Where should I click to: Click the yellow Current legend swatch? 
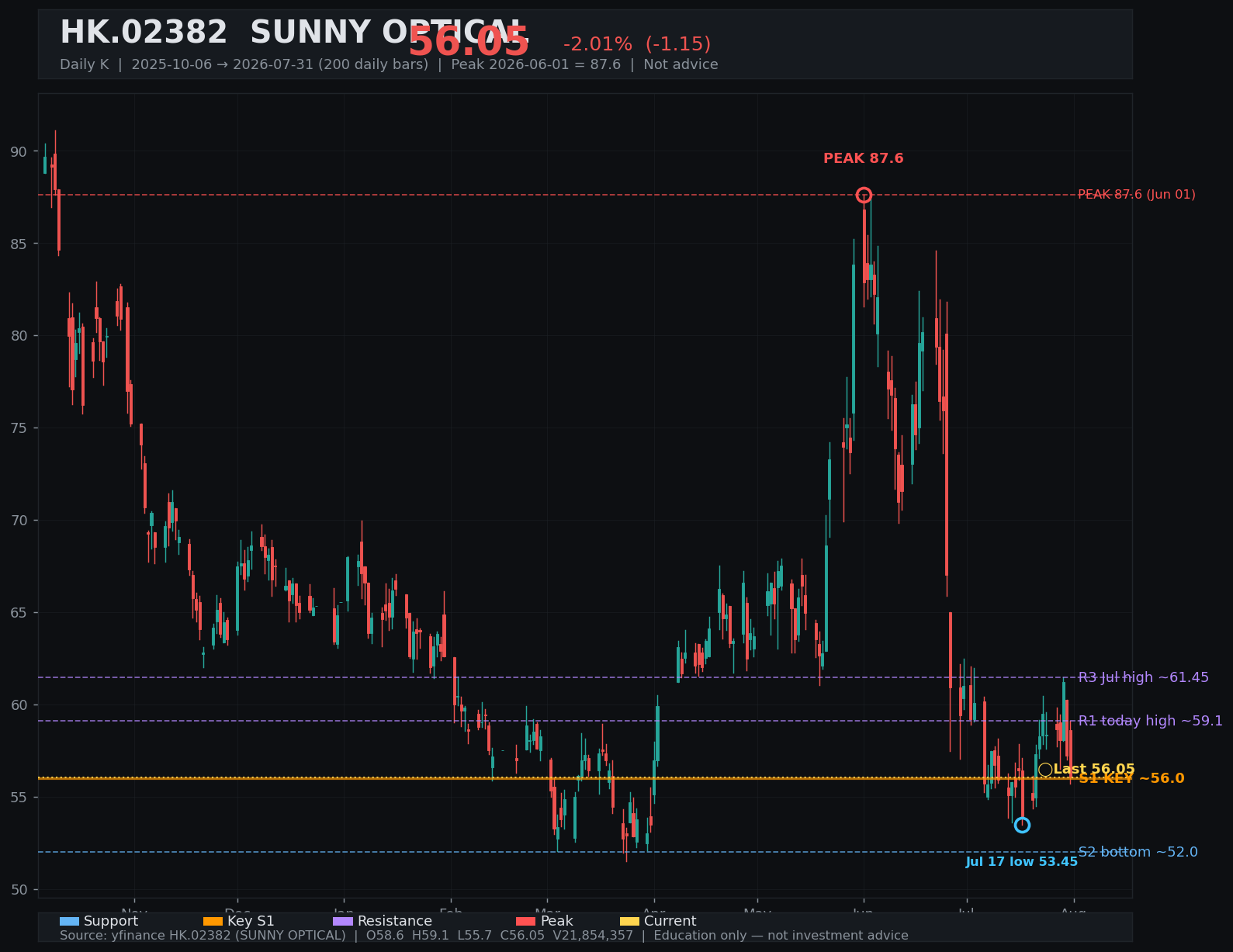click(x=630, y=922)
